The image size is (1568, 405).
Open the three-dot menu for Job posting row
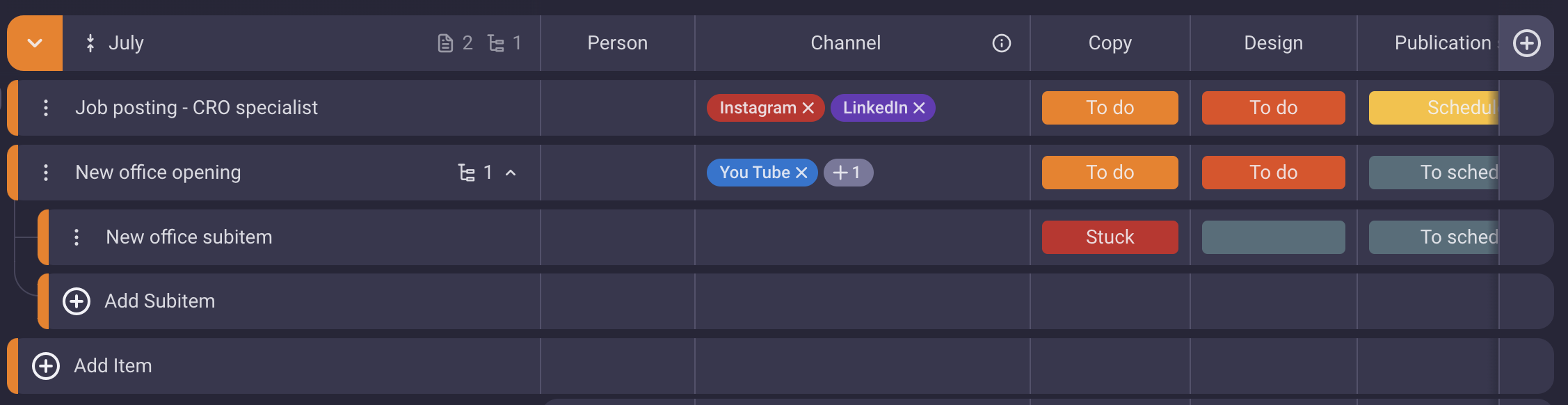click(x=46, y=108)
